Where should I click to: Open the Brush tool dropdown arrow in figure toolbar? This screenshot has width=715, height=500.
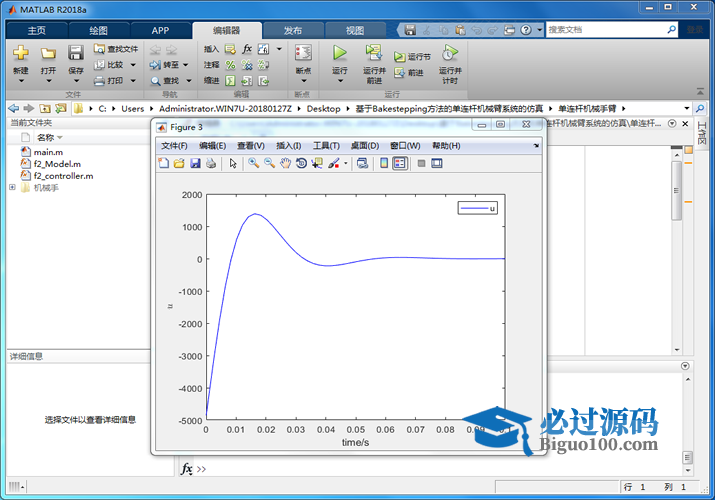coord(346,163)
